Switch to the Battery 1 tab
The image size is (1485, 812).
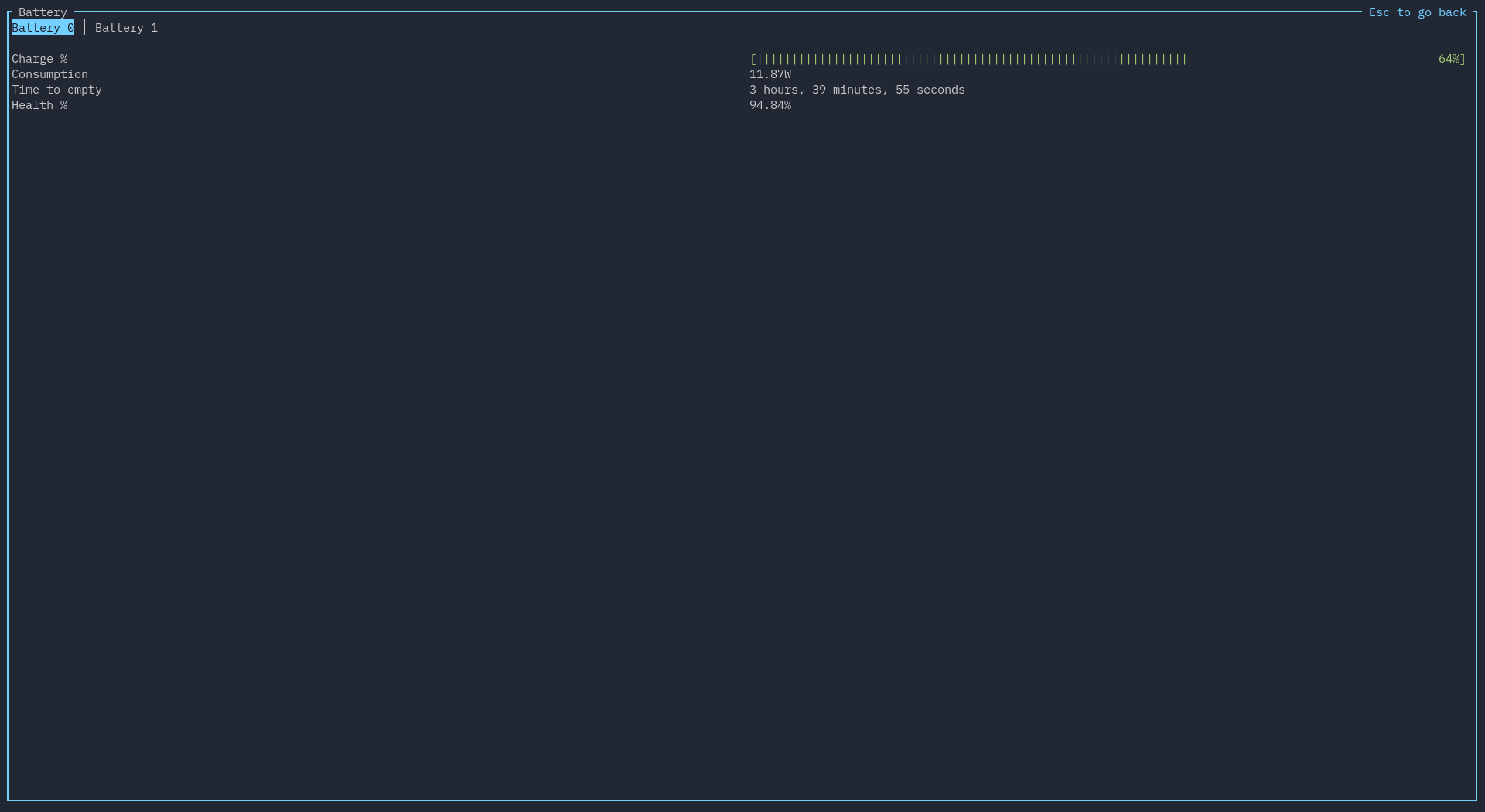point(125,28)
